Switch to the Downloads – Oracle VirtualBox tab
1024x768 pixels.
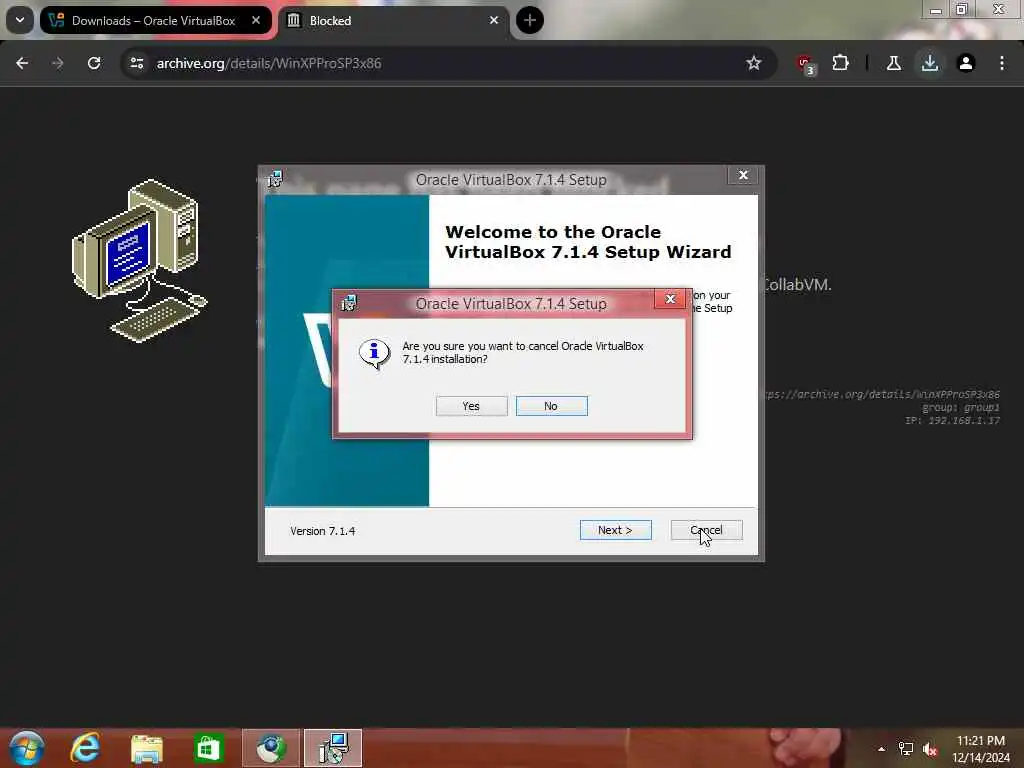tap(155, 20)
